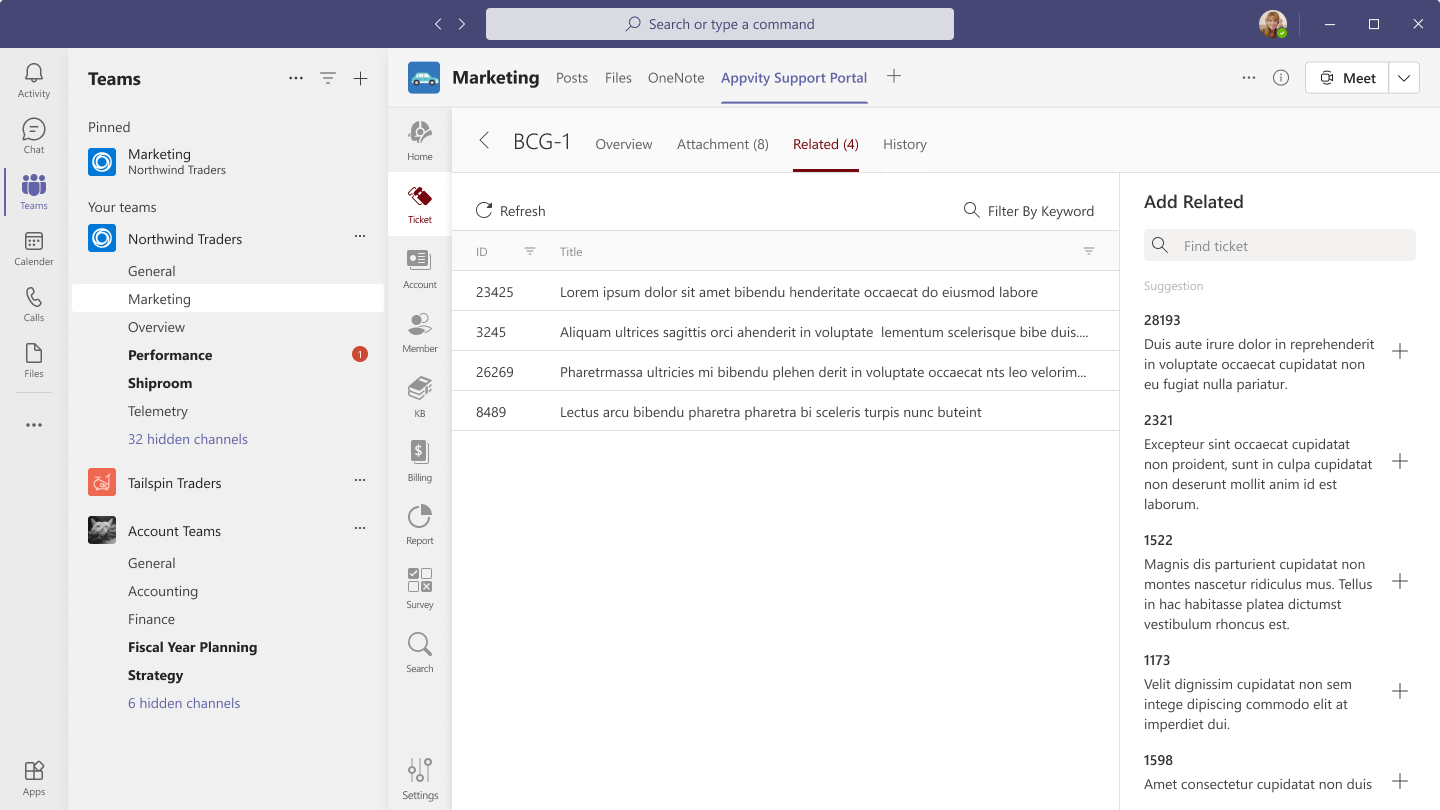Viewport: 1440px width, 810px height.
Task: Refresh the related tickets list
Action: pyautogui.click(x=511, y=211)
